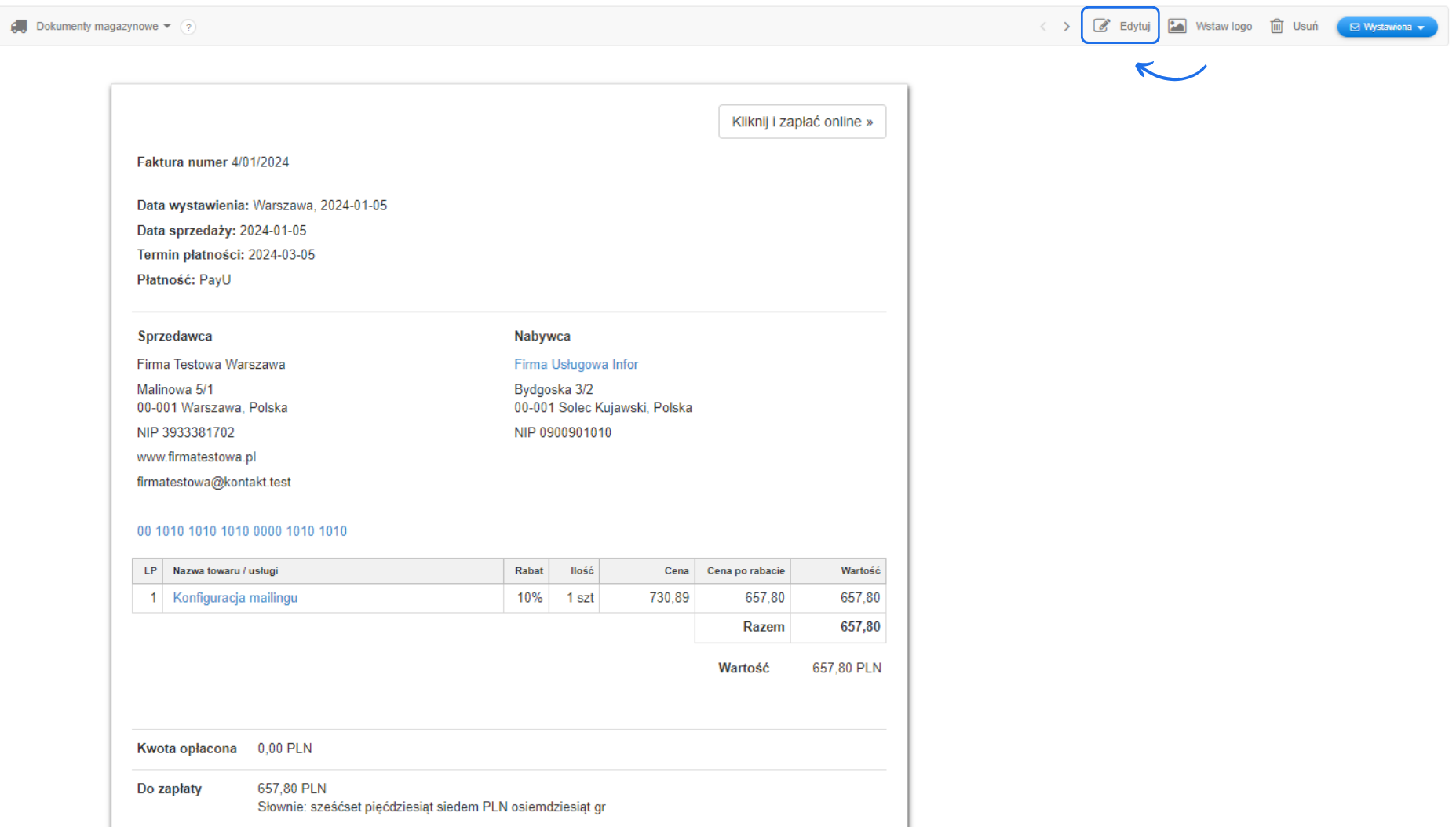Screen dimensions: 1456x827
Task: Open the Konfiguracja mailingu item link
Action: click(x=235, y=598)
